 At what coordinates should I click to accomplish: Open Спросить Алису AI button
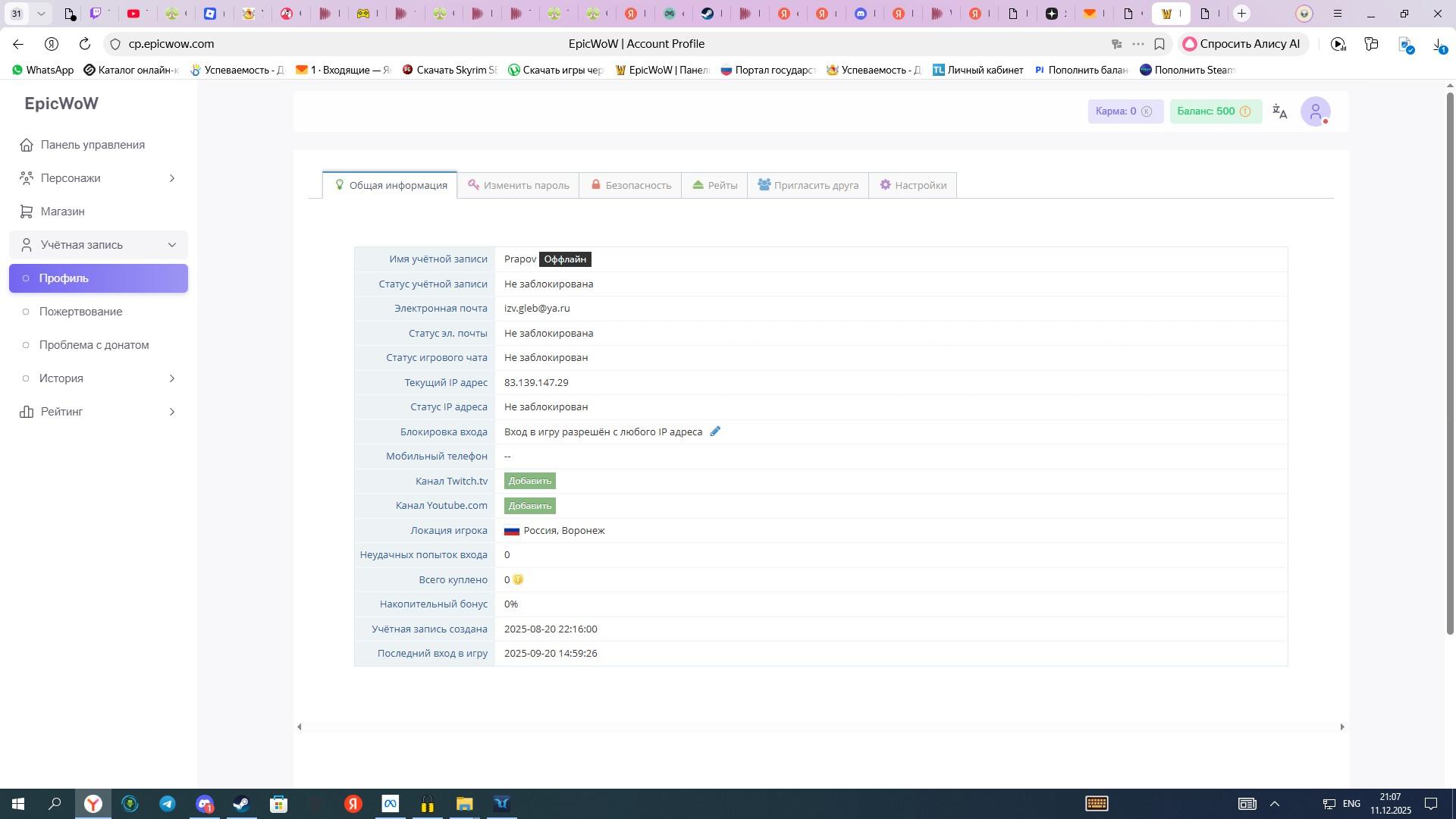1242,44
